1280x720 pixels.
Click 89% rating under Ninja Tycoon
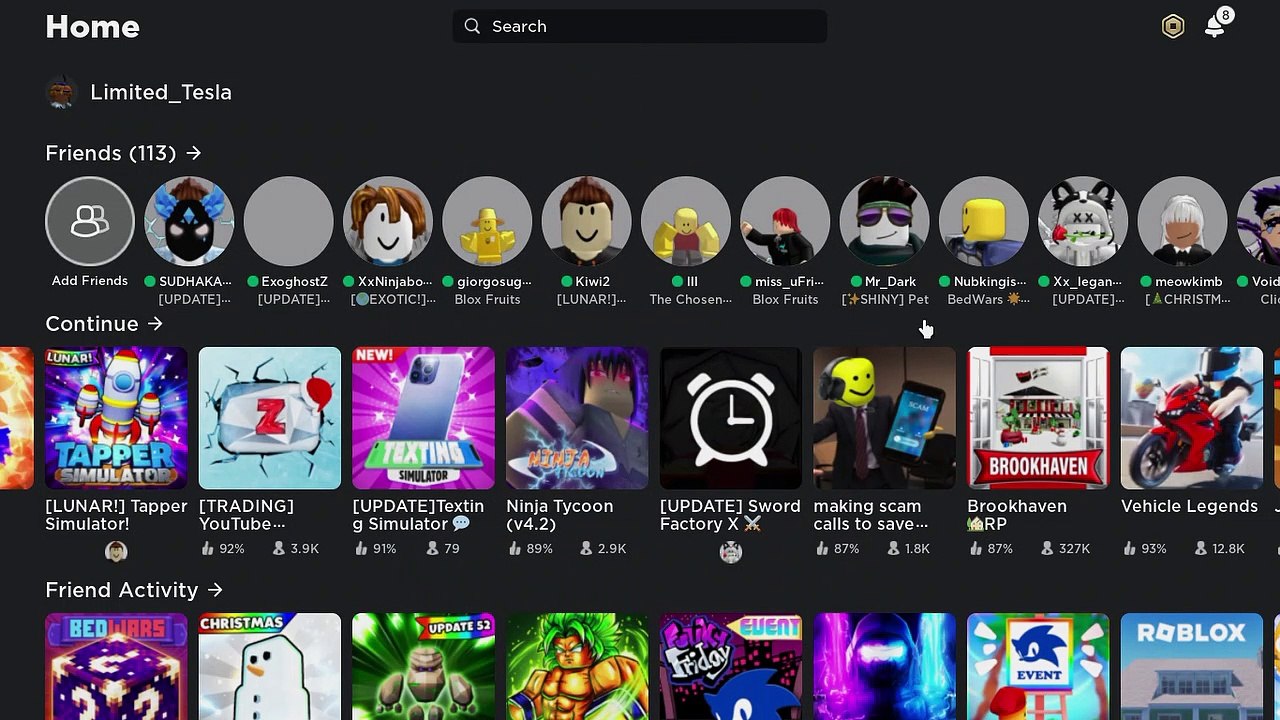coord(539,549)
